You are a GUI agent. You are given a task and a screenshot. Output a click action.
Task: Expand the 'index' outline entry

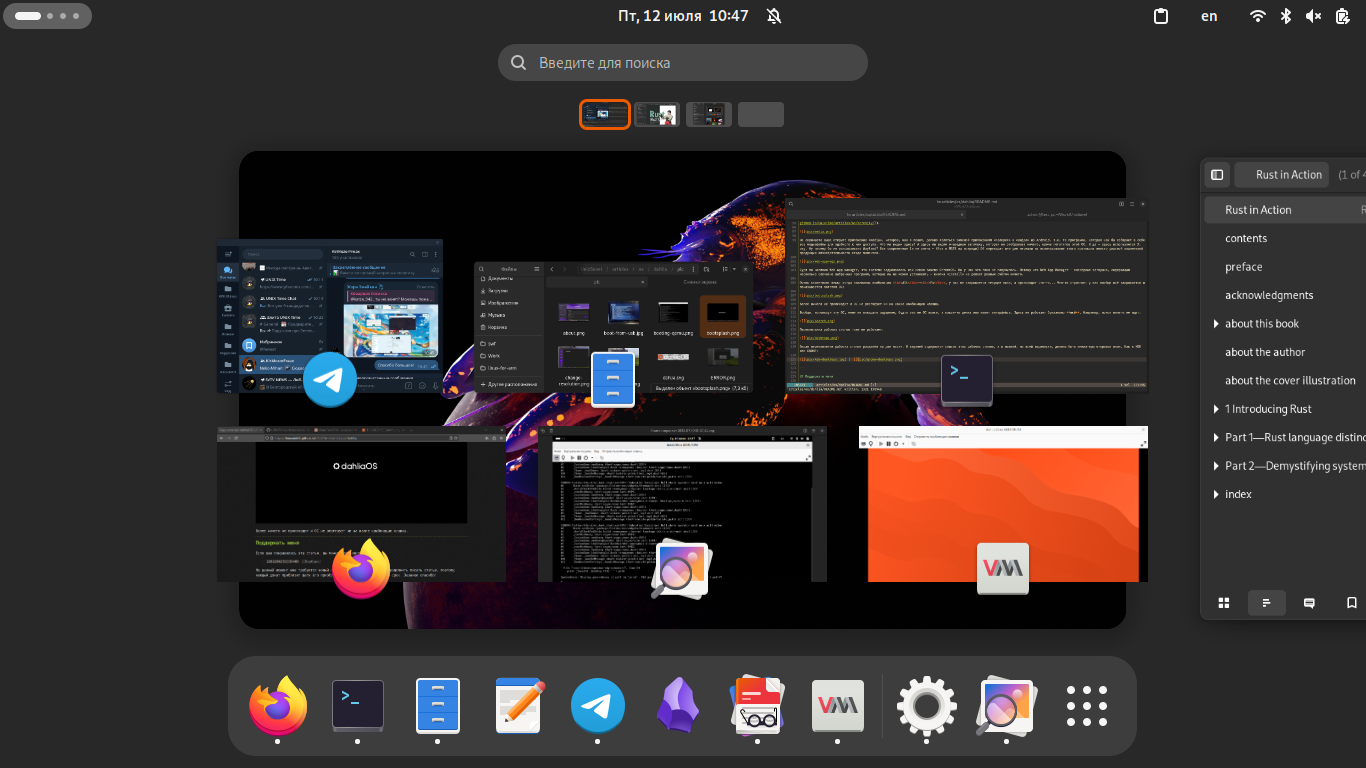pos(1216,495)
